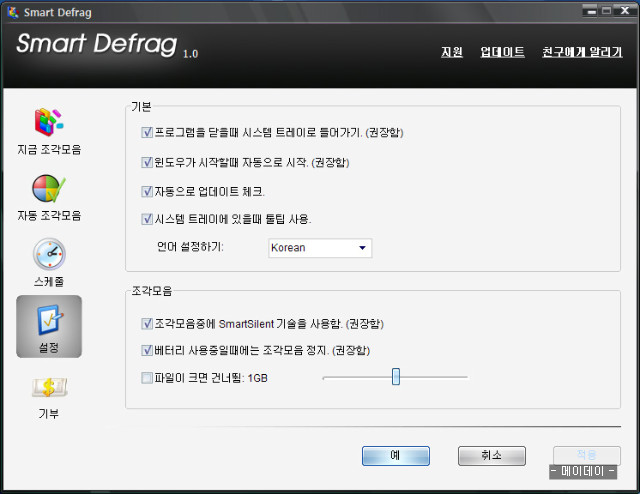
Task: Click the 업데이트 (Update) link
Action: click(502, 52)
